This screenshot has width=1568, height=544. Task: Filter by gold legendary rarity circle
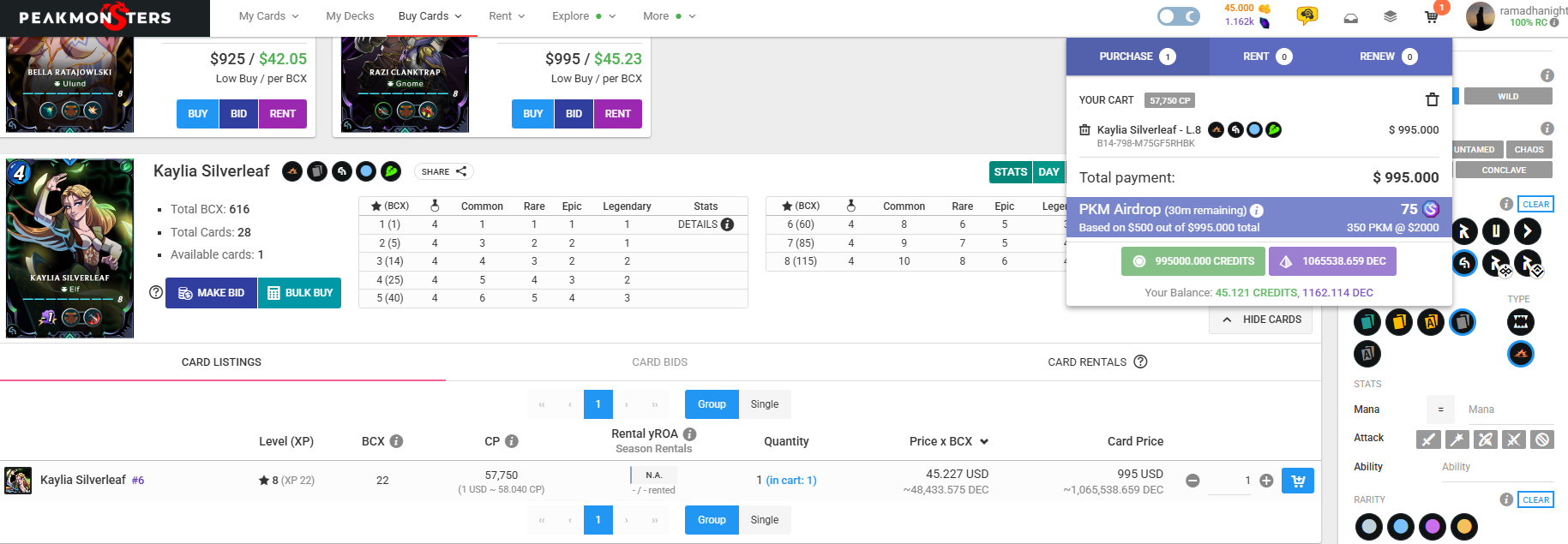coord(1464,527)
